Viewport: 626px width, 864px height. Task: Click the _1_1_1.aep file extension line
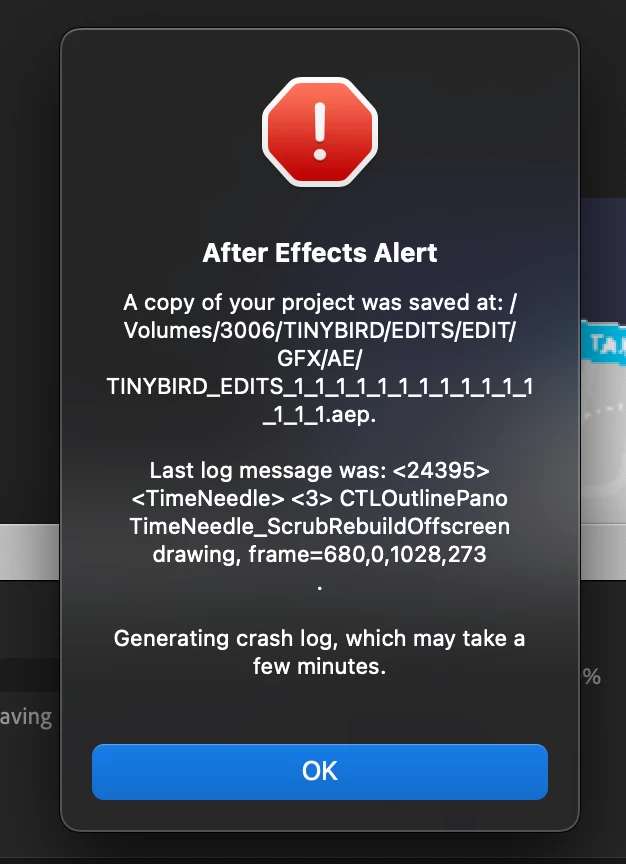point(320,414)
